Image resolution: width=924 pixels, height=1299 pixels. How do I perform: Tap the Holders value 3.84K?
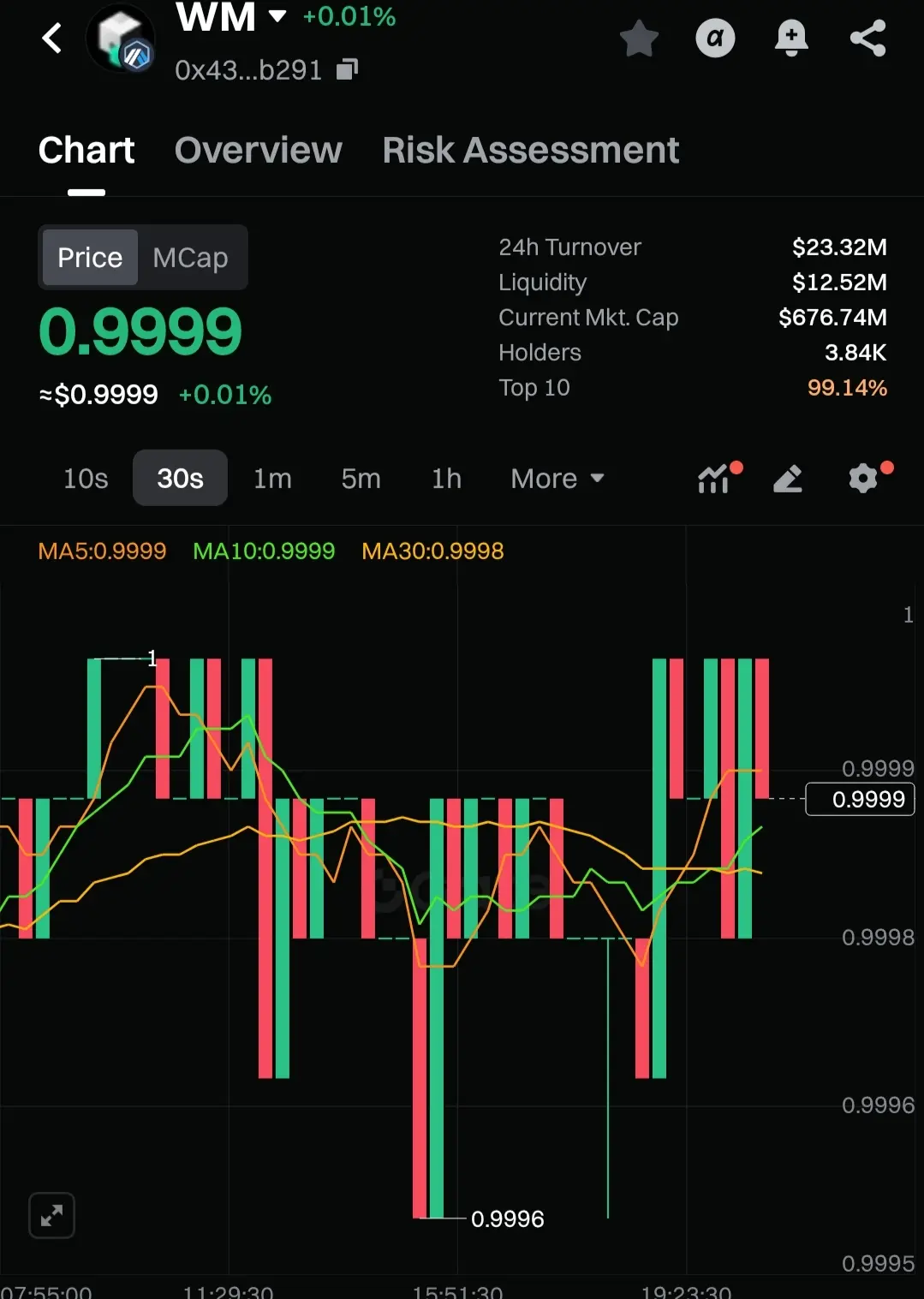click(x=855, y=353)
